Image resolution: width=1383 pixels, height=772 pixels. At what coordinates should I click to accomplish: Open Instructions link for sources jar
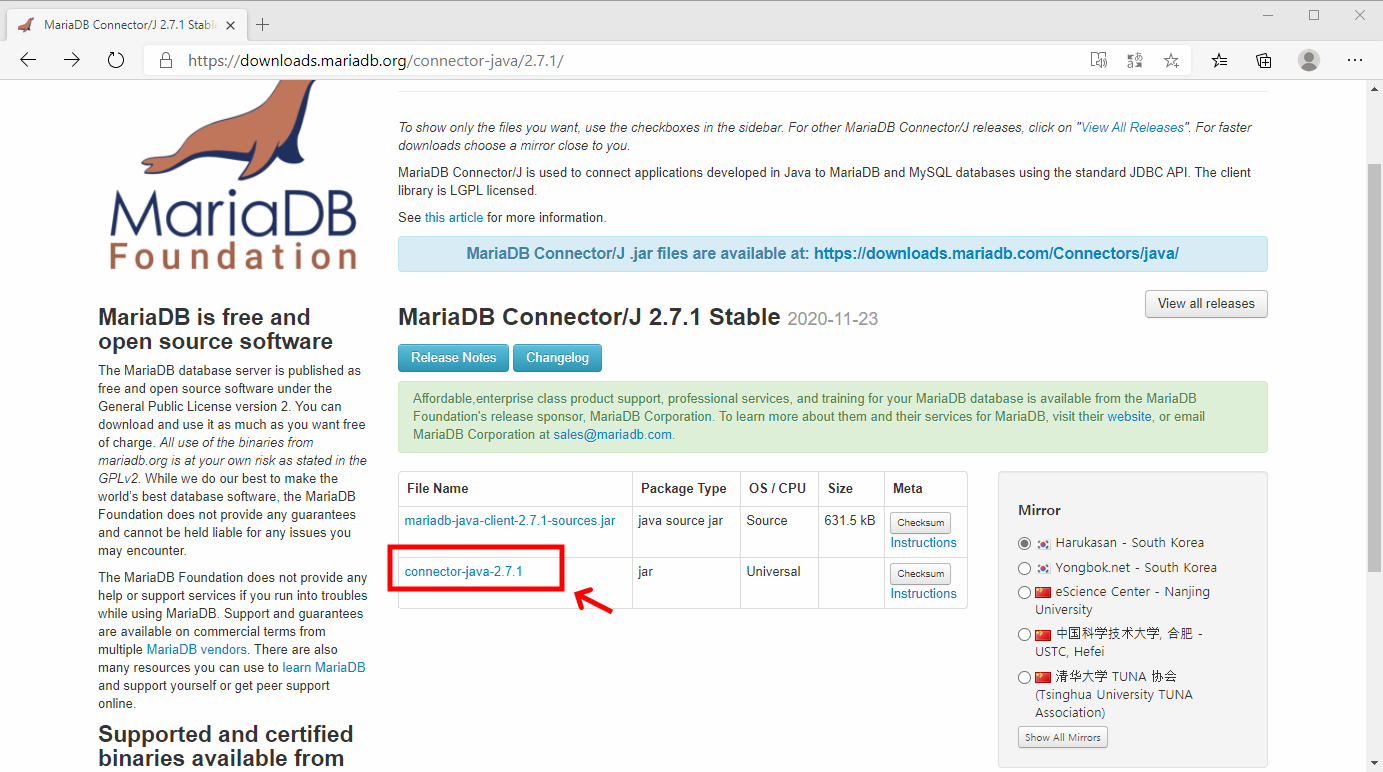click(x=923, y=542)
